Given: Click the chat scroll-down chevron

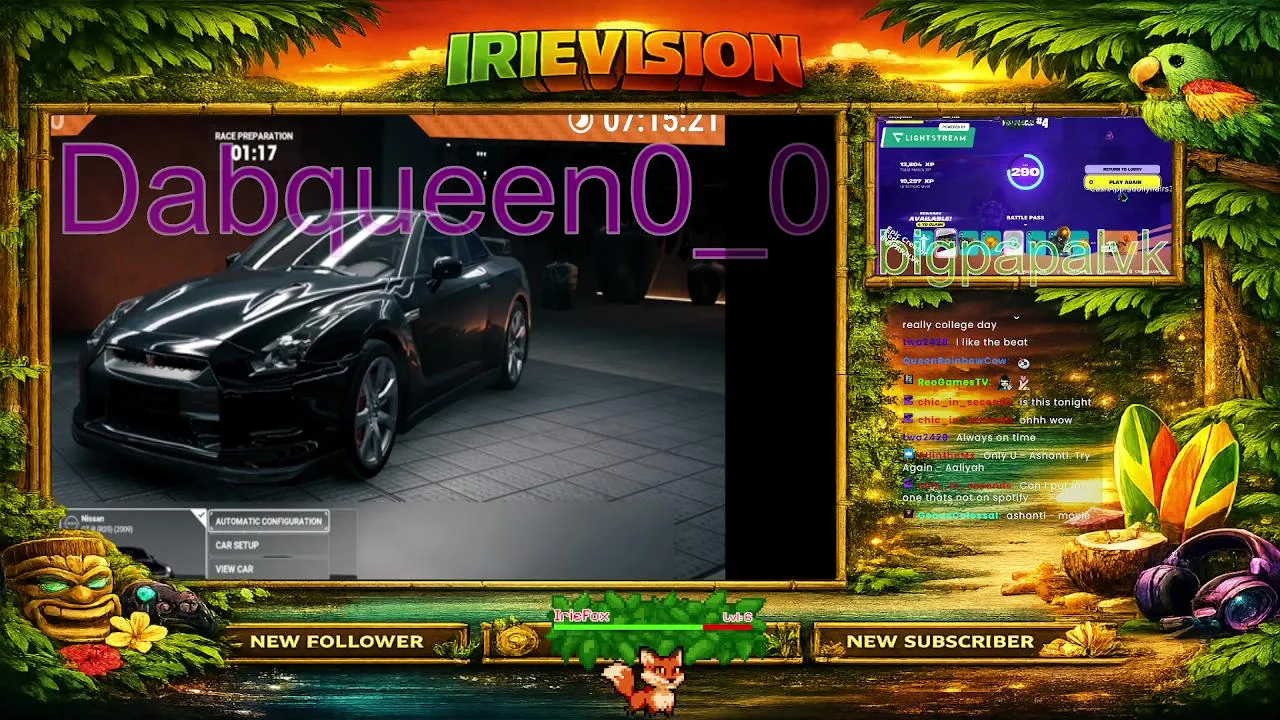Looking at the screenshot, I should [x=1016, y=316].
